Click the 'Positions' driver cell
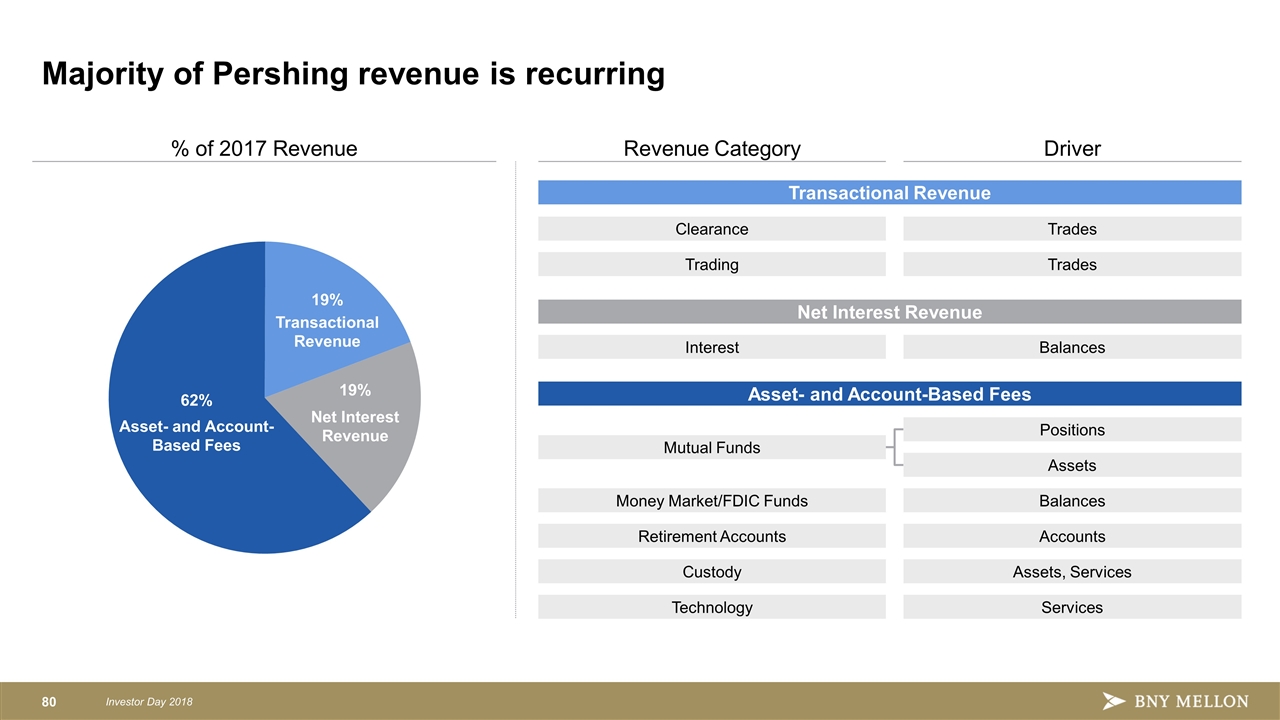 pos(1072,430)
